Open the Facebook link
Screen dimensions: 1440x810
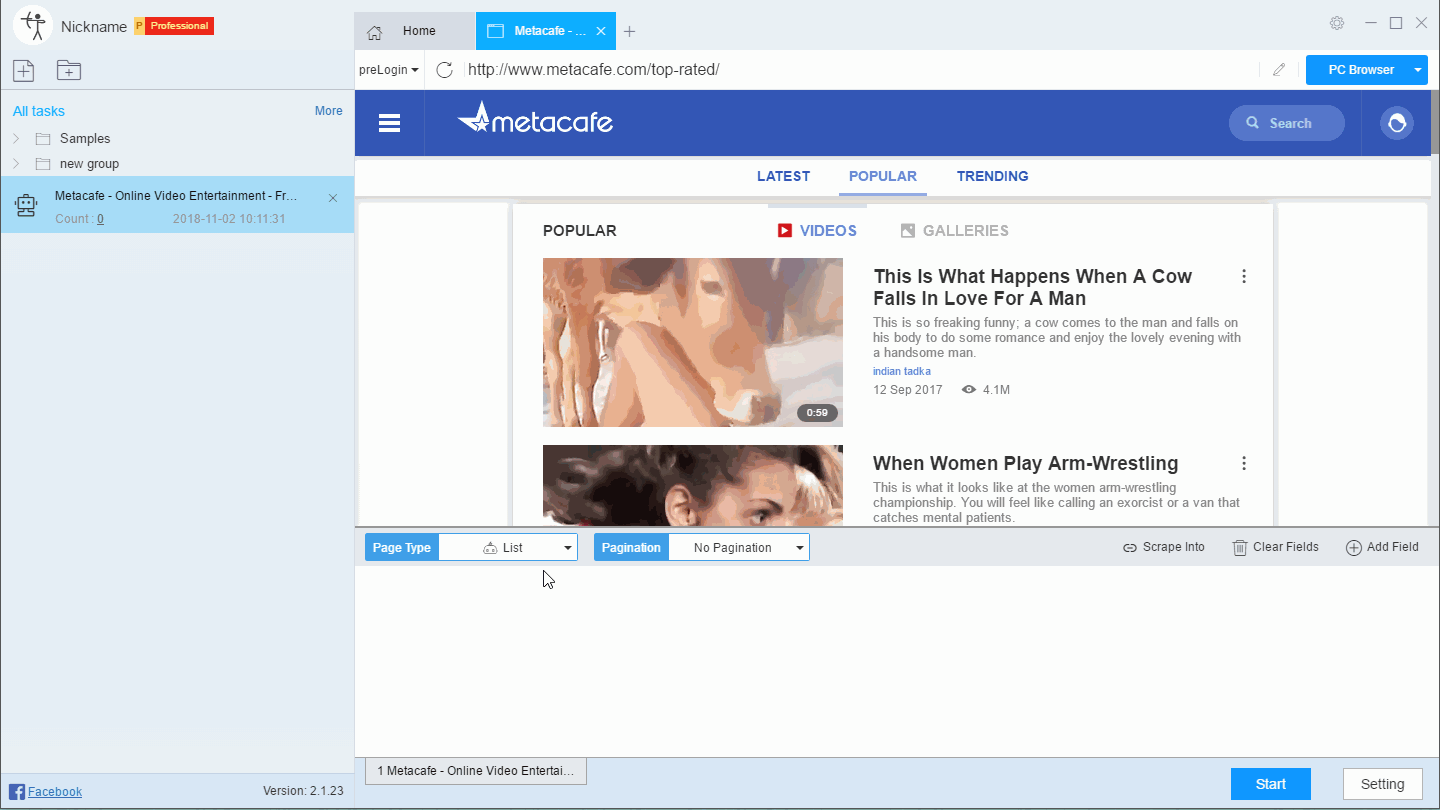coord(55,791)
